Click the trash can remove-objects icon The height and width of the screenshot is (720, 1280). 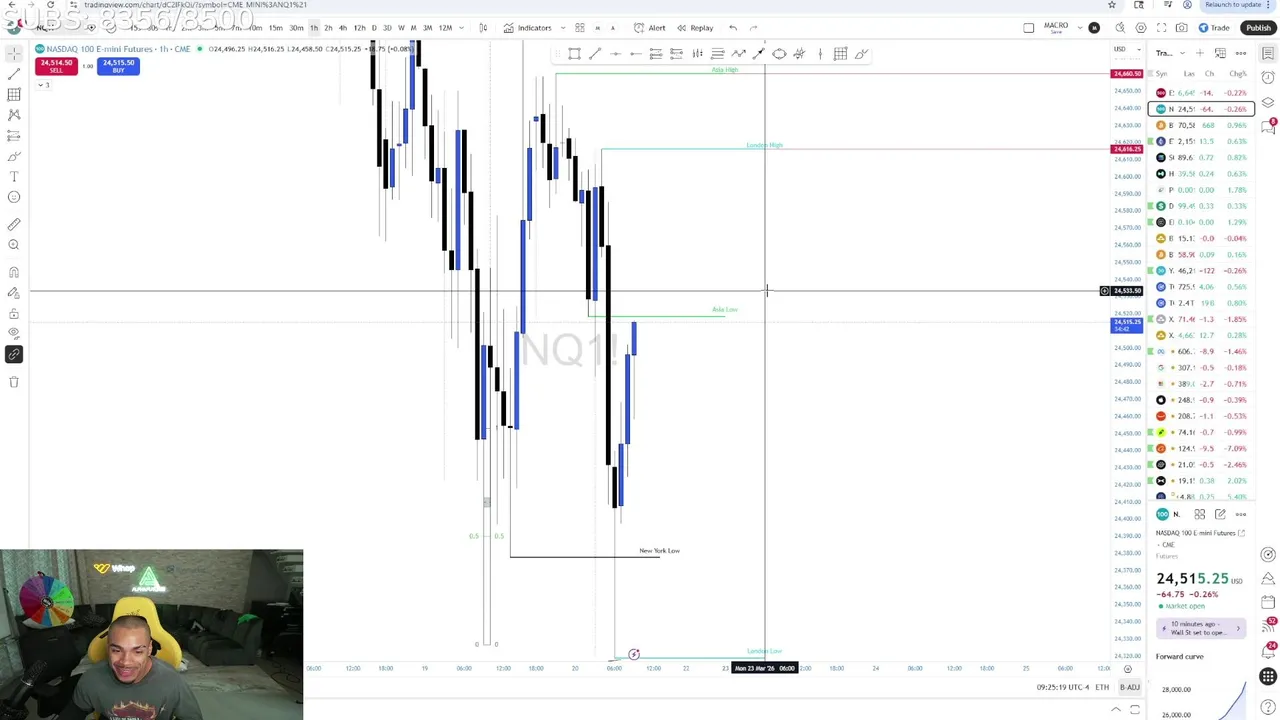14,382
